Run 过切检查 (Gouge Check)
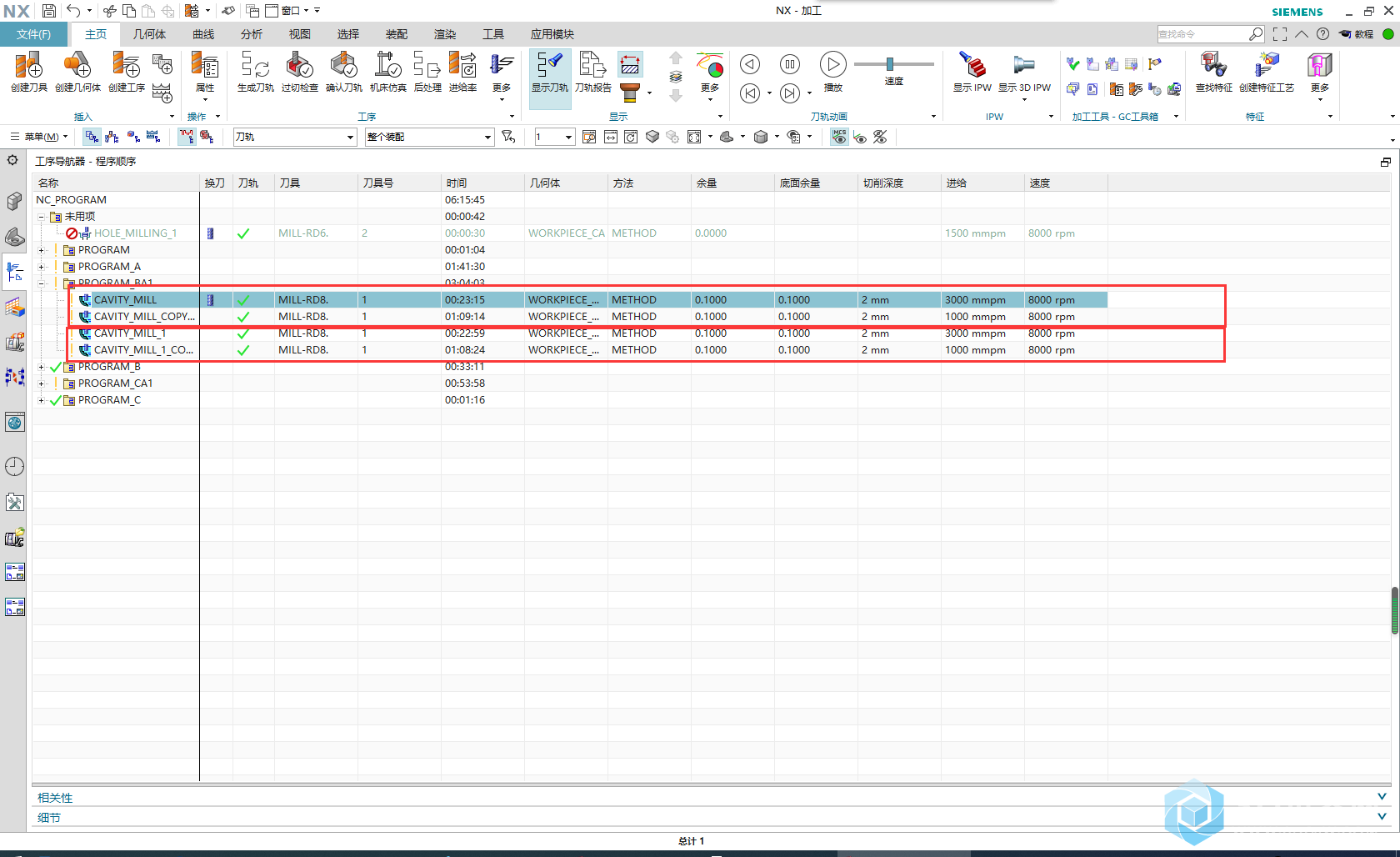Screen dimensions: 1400x857 [x=299, y=71]
